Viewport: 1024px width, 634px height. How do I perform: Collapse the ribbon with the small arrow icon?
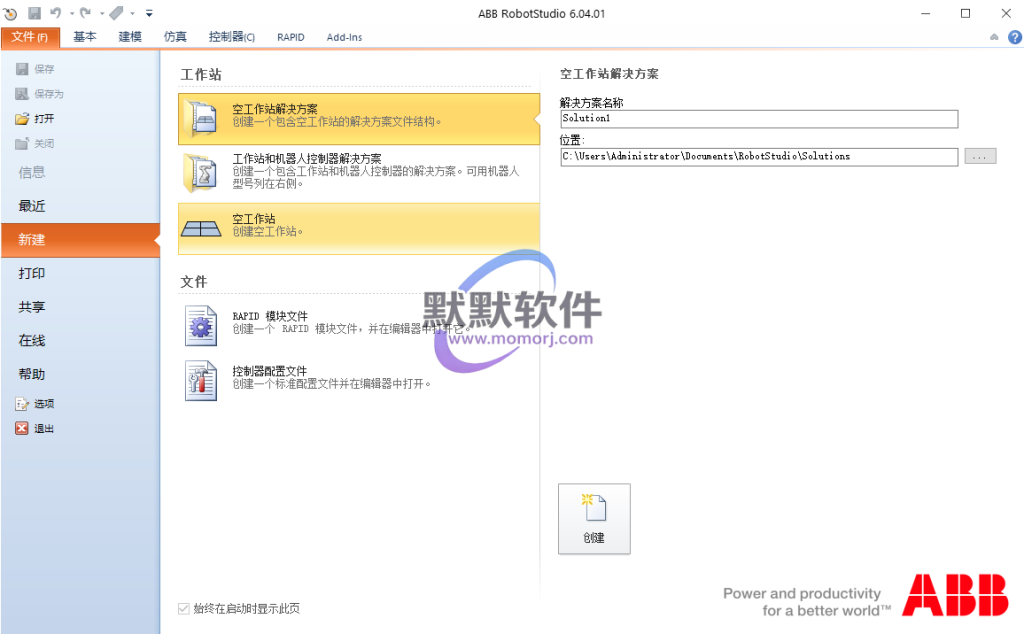994,37
